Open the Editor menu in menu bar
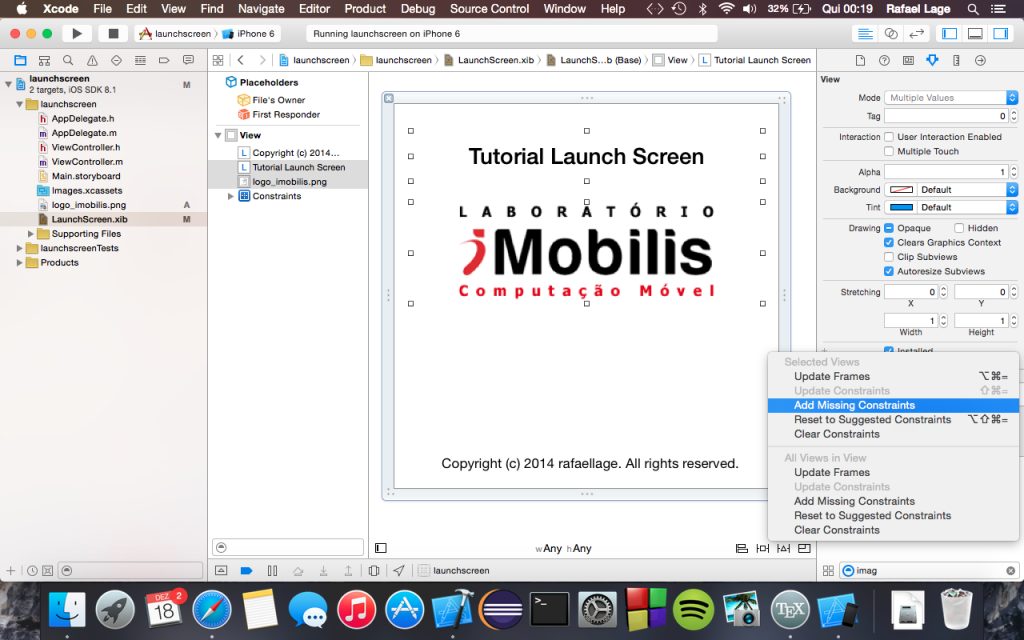Image resolution: width=1024 pixels, height=640 pixels. coord(314,9)
